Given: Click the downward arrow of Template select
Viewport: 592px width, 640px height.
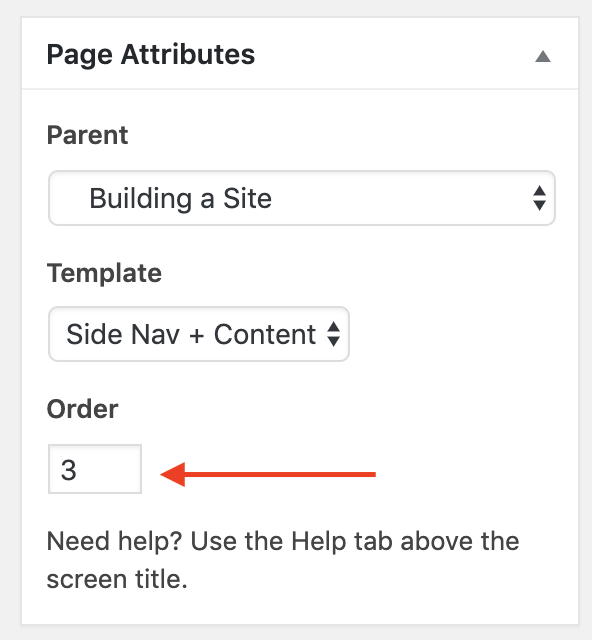Looking at the screenshot, I should [334, 341].
